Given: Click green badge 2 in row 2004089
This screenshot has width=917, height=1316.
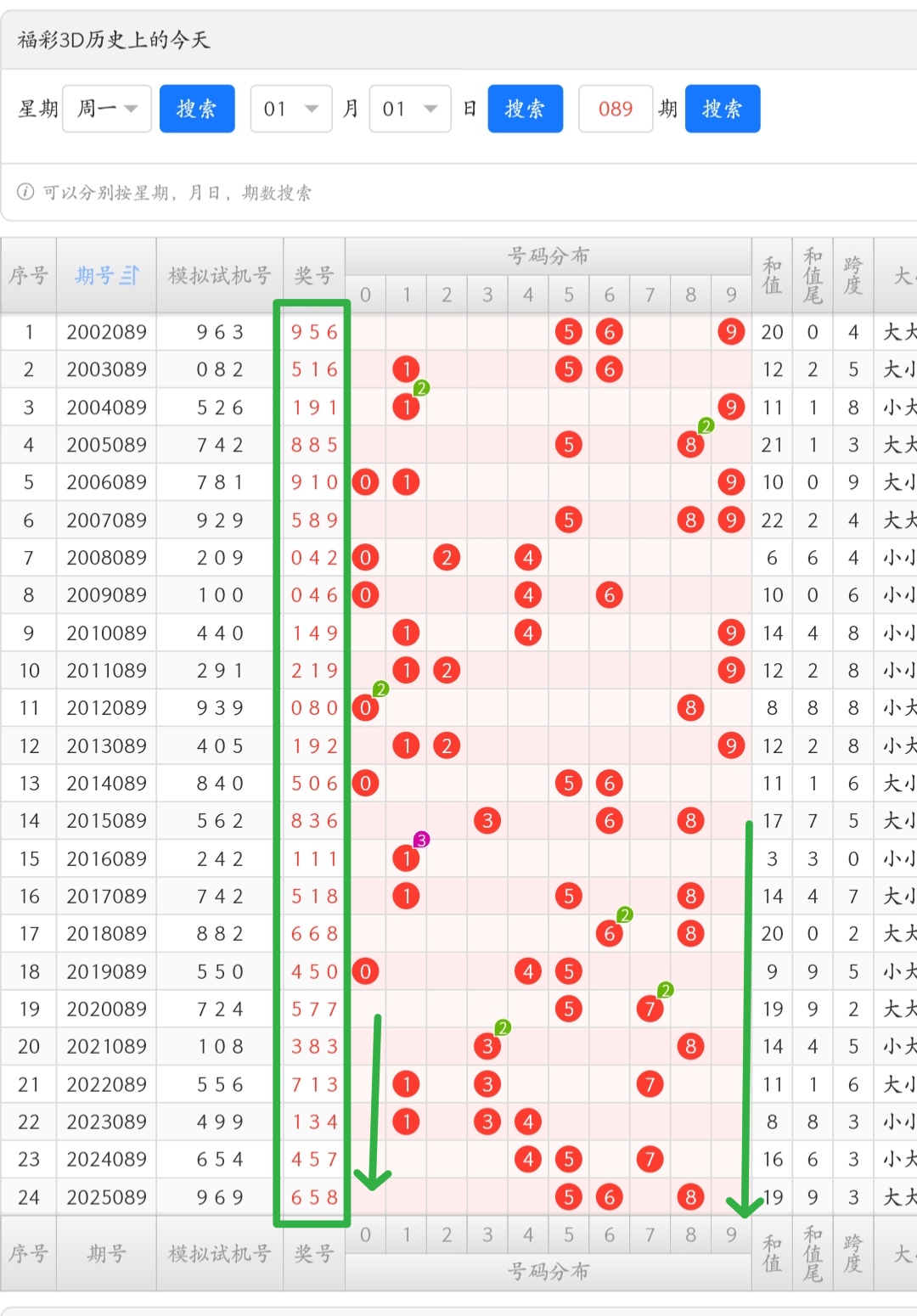Looking at the screenshot, I should coord(421,388).
